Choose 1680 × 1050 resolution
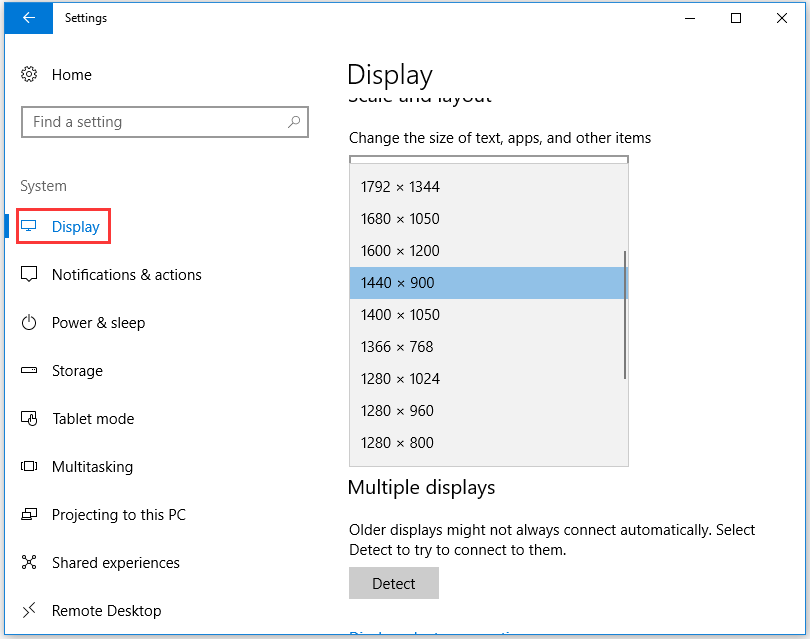 [x=489, y=219]
